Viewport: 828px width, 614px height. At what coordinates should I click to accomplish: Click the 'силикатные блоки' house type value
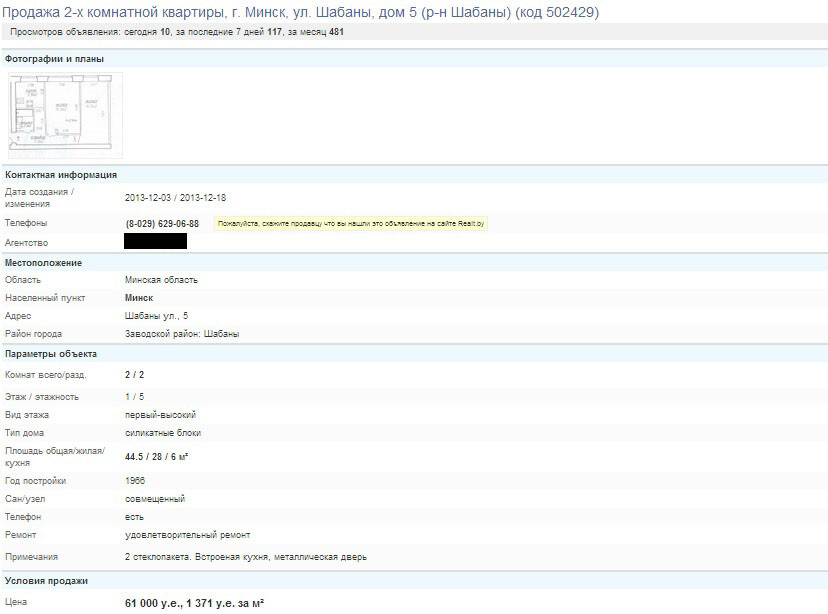163,433
